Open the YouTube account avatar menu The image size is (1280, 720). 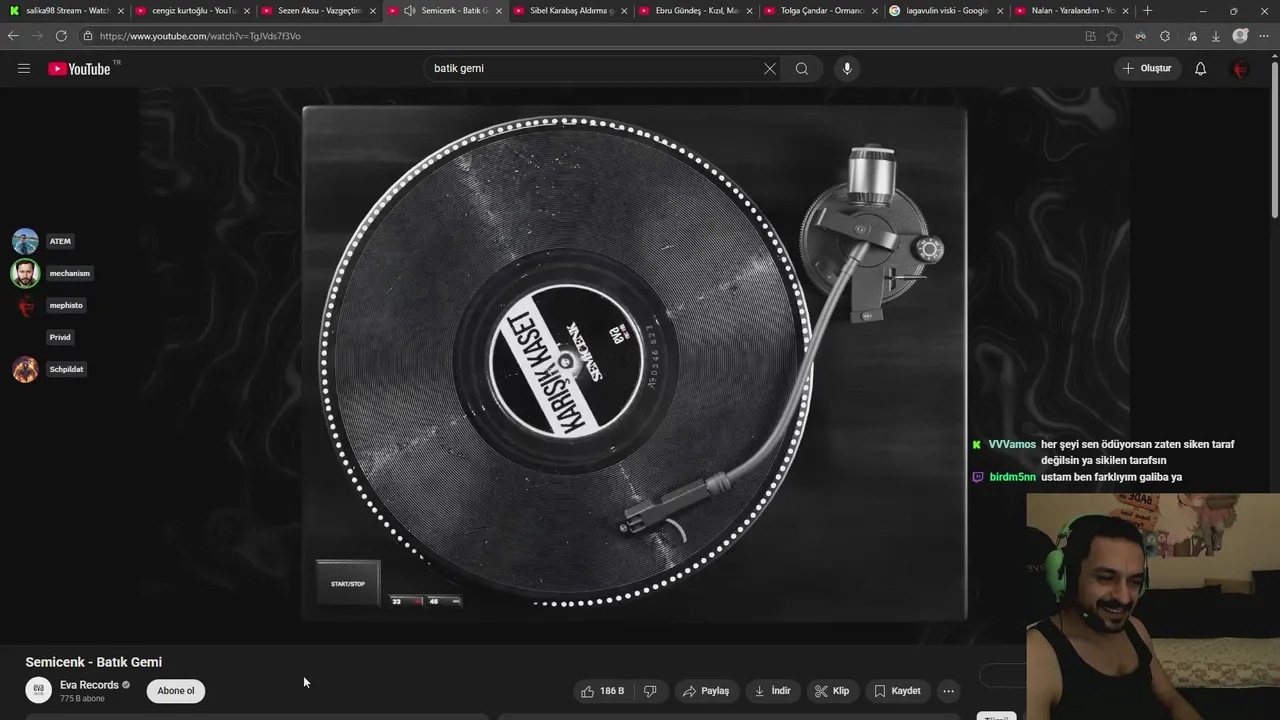[1240, 69]
